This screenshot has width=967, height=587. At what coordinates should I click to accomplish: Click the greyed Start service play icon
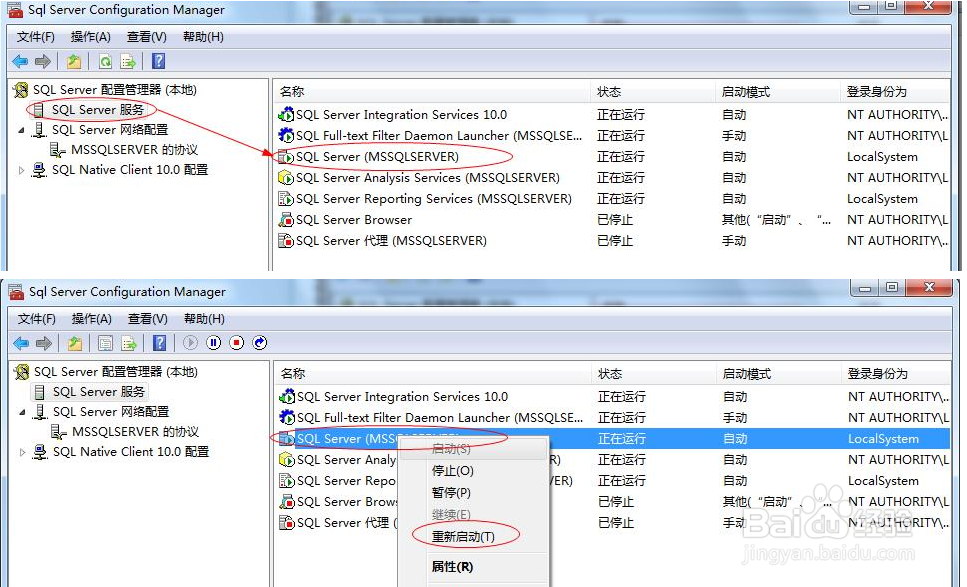tap(191, 343)
